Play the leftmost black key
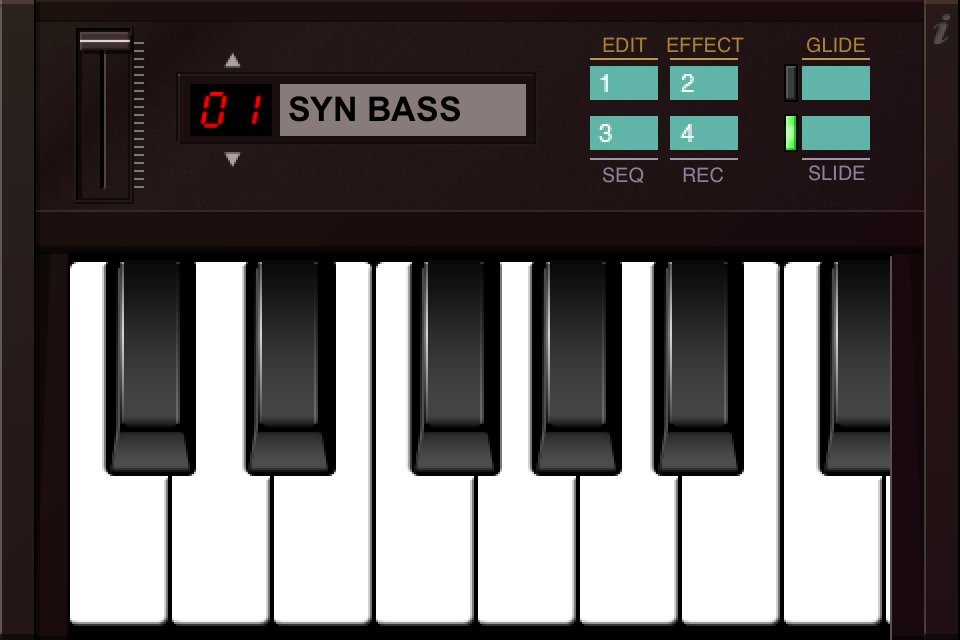The width and height of the screenshot is (960, 640). (151, 367)
